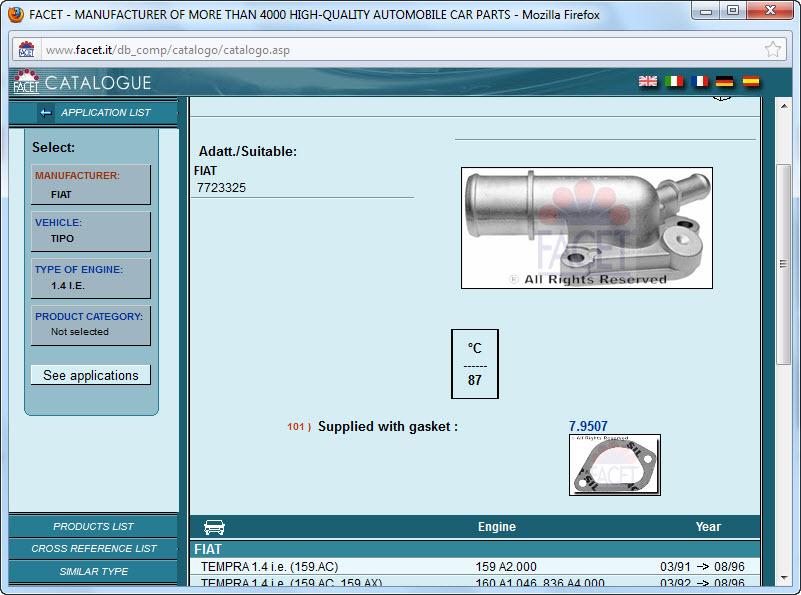Click the car icon in table header
Screen dimensions: 801x595
click(x=214, y=527)
